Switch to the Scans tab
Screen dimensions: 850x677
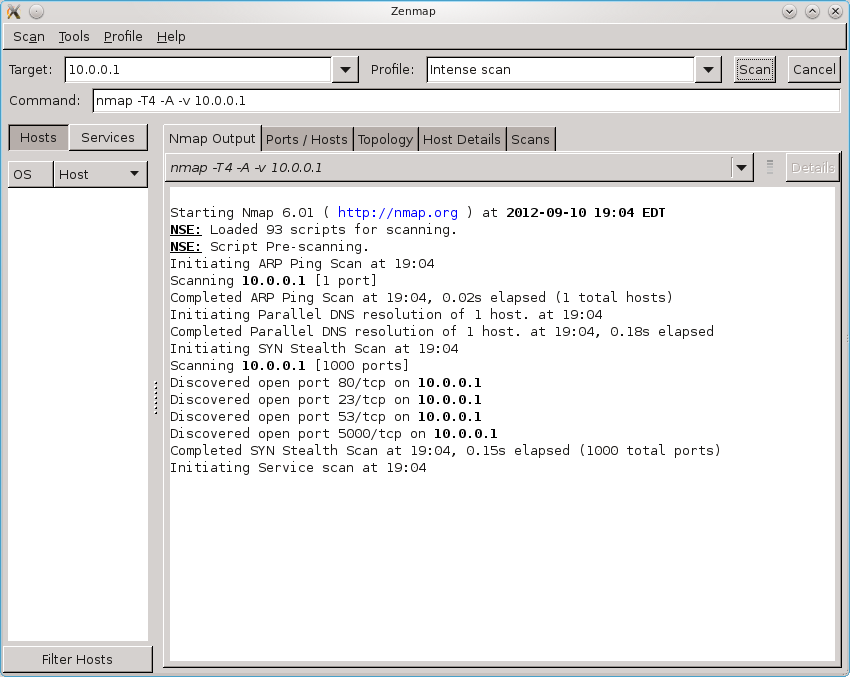point(530,139)
